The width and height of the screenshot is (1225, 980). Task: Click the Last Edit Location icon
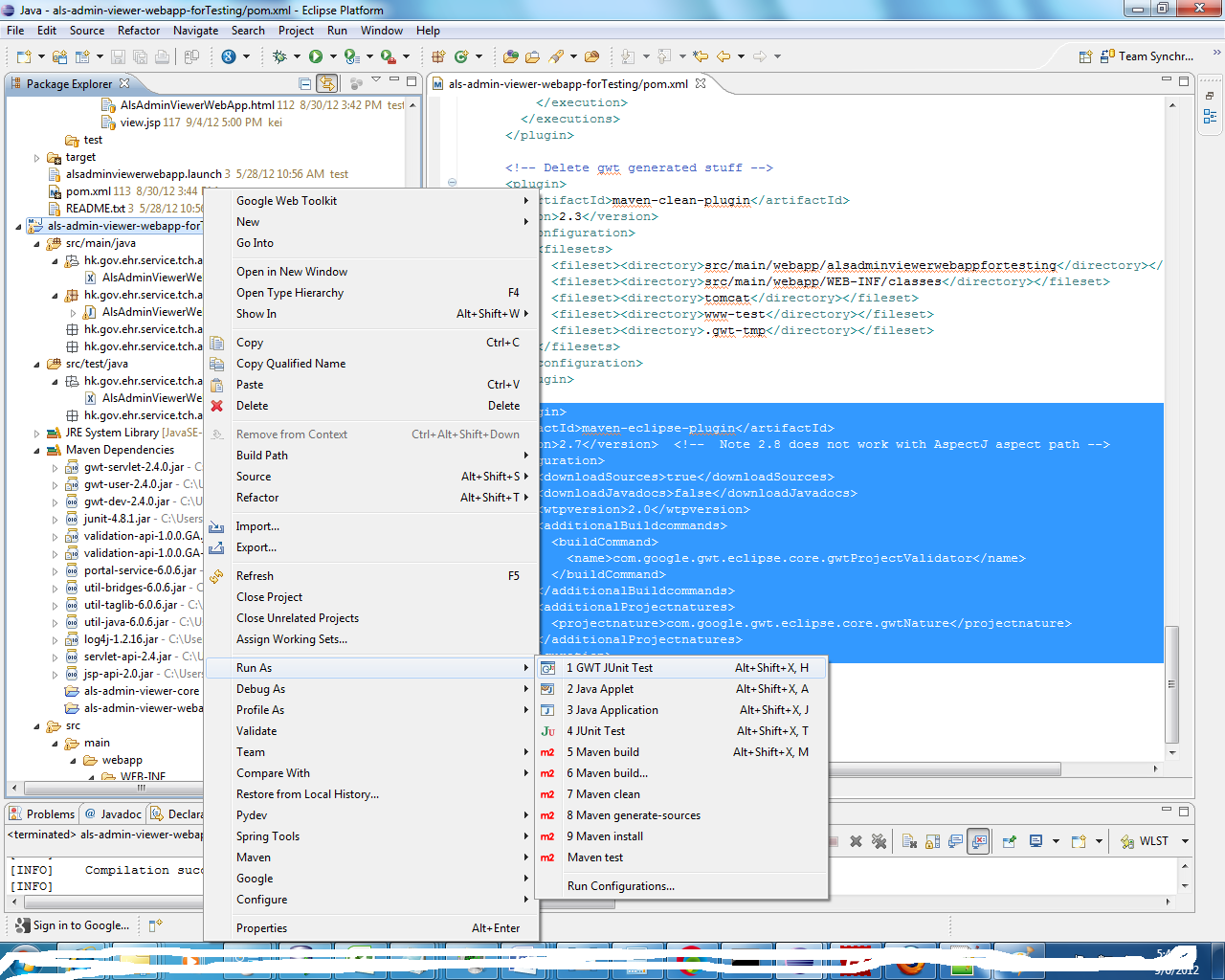click(x=701, y=56)
